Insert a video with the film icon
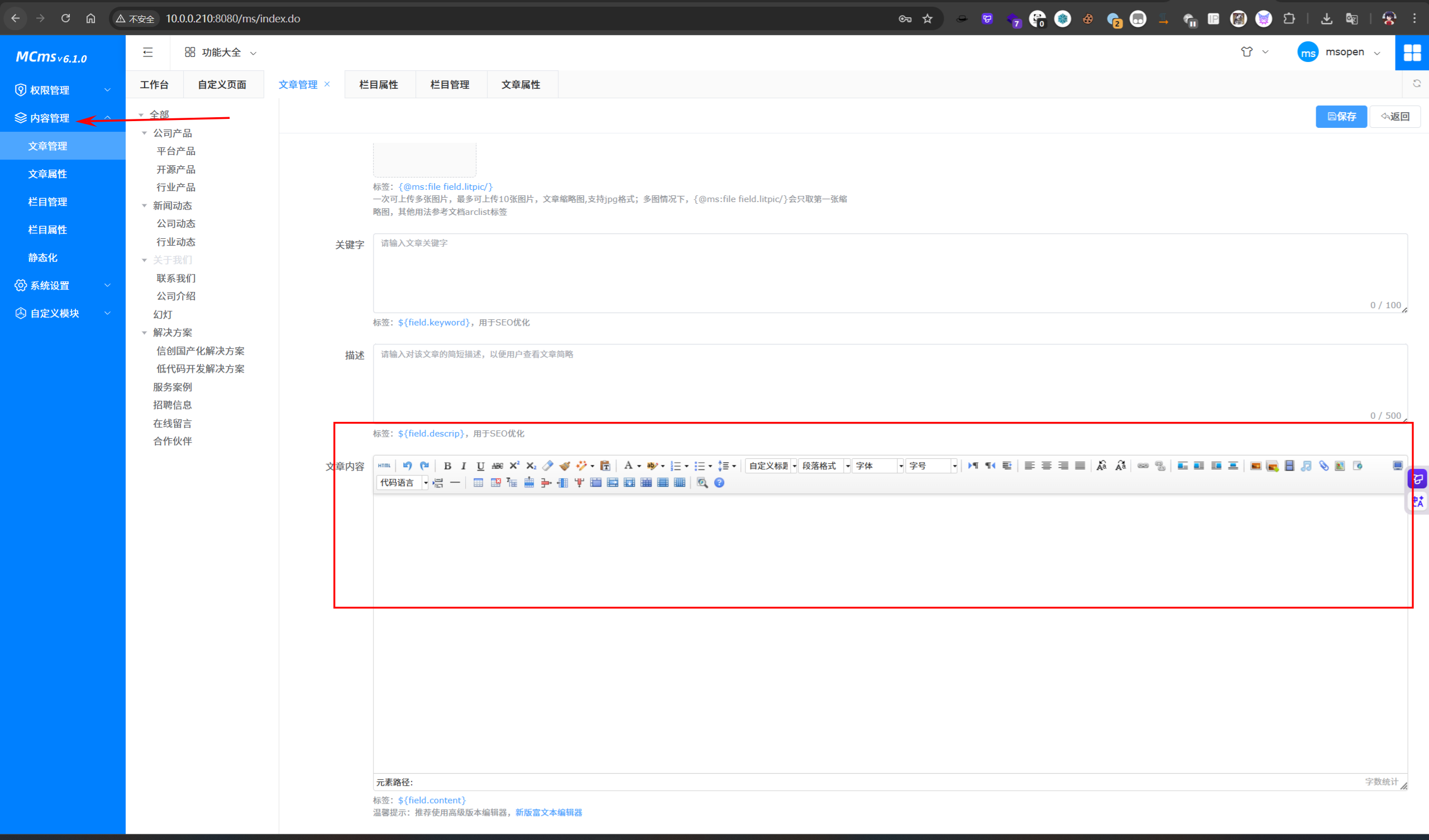 [1289, 465]
